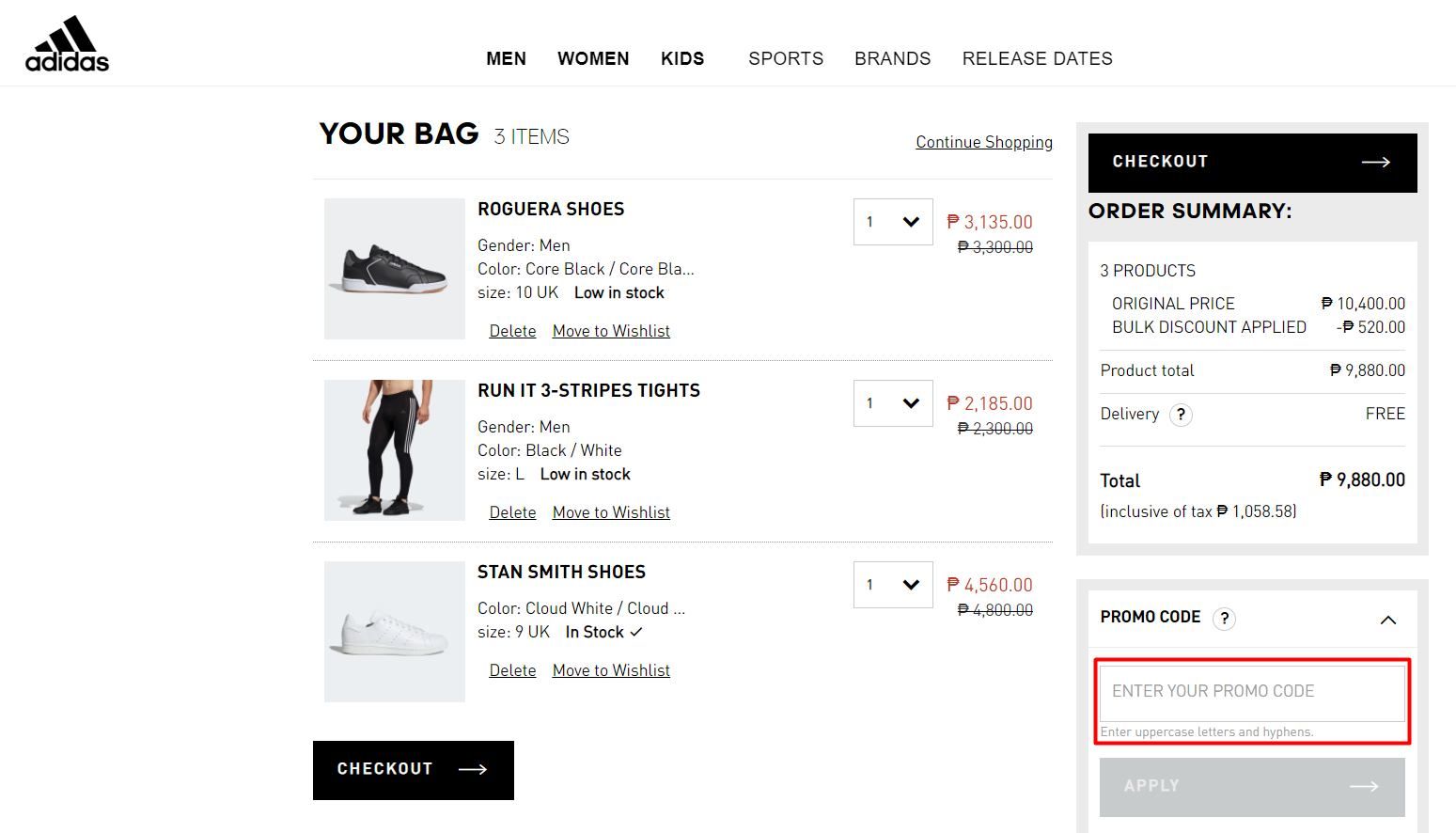Click the promo code input field
This screenshot has width=1456, height=833.
(x=1251, y=691)
